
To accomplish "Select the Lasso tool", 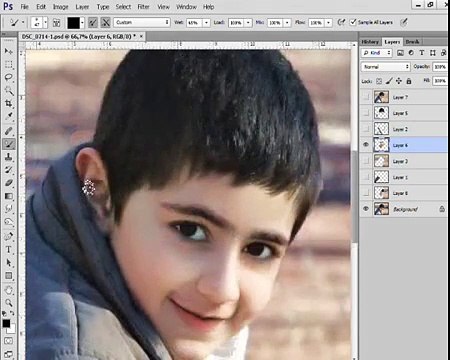I will coord(9,77).
